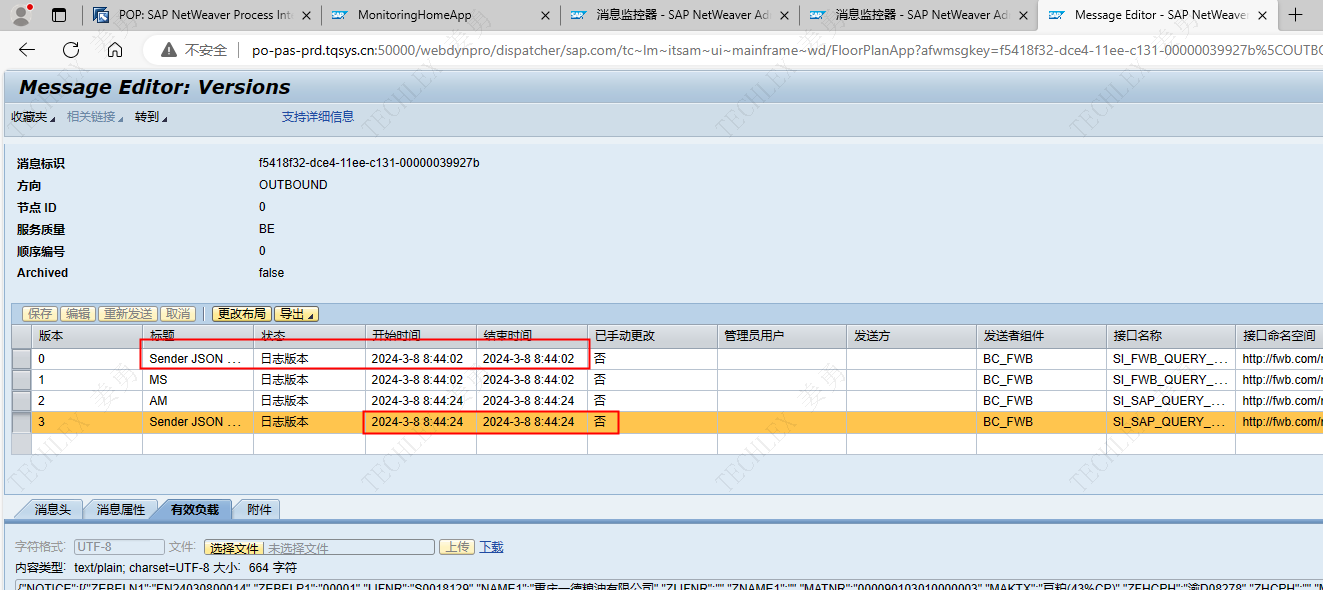1323x590 pixels.
Task: Click the 已手动更改 column header
Action: click(652, 336)
